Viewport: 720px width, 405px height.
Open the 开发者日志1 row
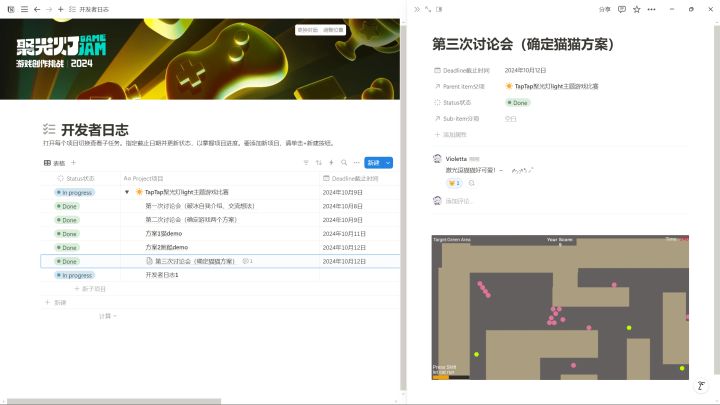click(x=162, y=275)
